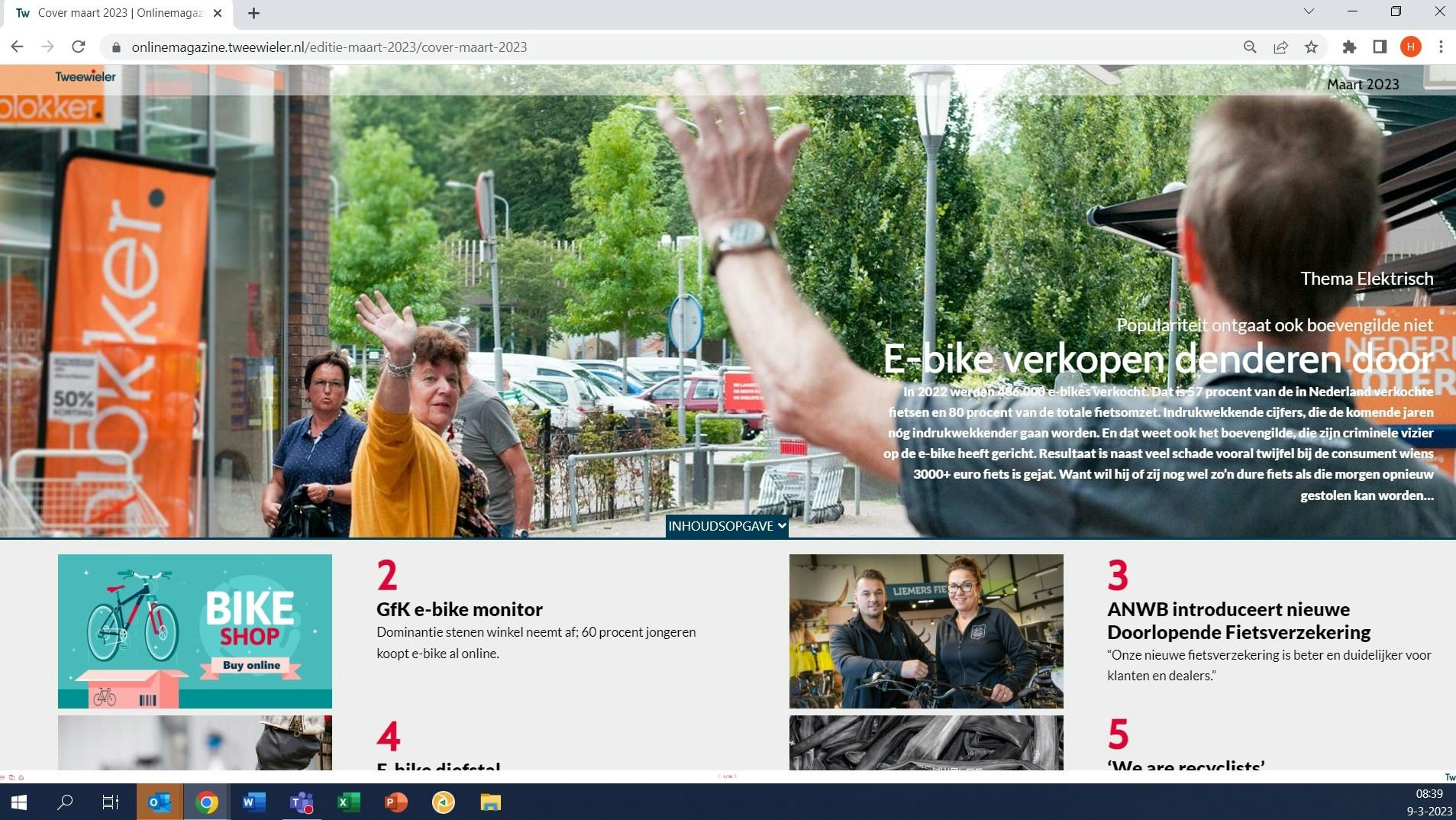Image resolution: width=1456 pixels, height=820 pixels.
Task: Expand the INHOUDSOPGAVE dropdown
Action: [x=727, y=526]
